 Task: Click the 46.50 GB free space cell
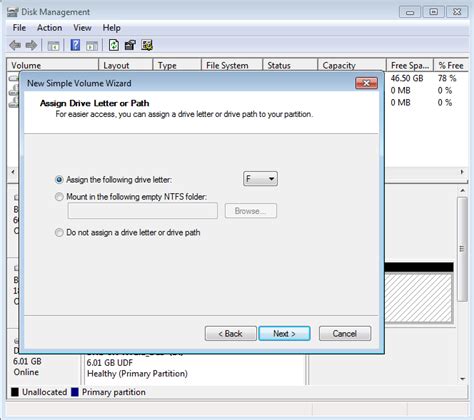click(407, 78)
